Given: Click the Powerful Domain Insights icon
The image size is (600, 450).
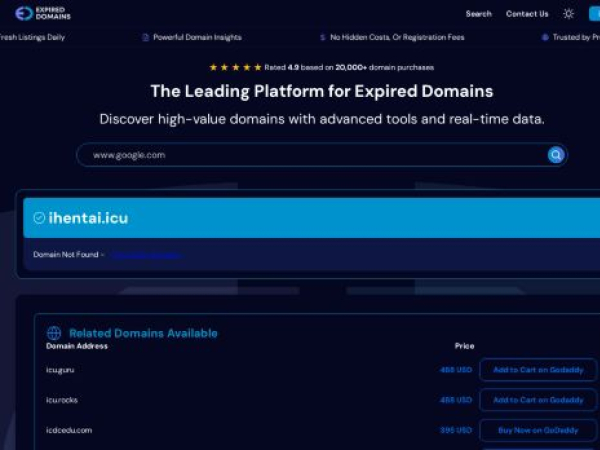Looking at the screenshot, I should tap(145, 37).
